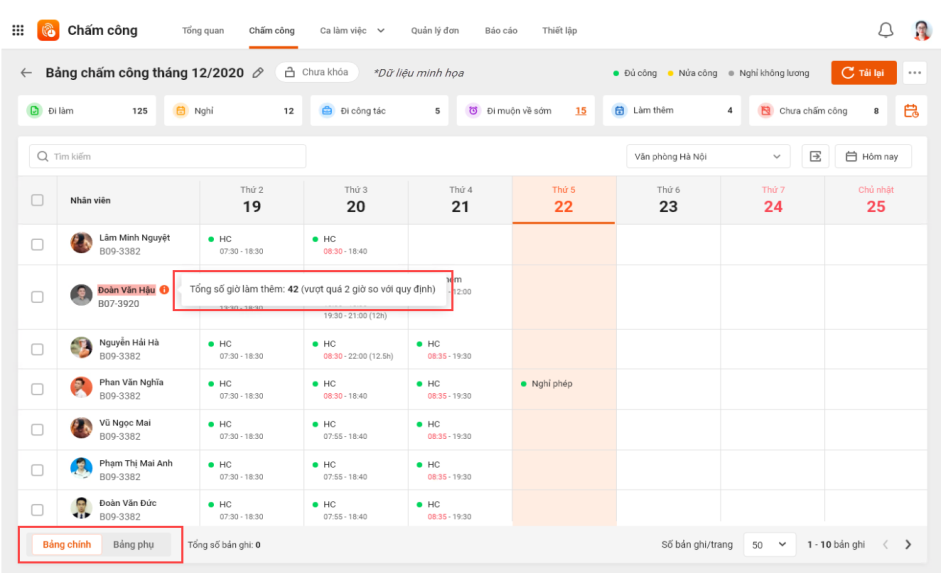Click the Chấm công app logo
The width and height of the screenshot is (945, 578).
(48, 30)
